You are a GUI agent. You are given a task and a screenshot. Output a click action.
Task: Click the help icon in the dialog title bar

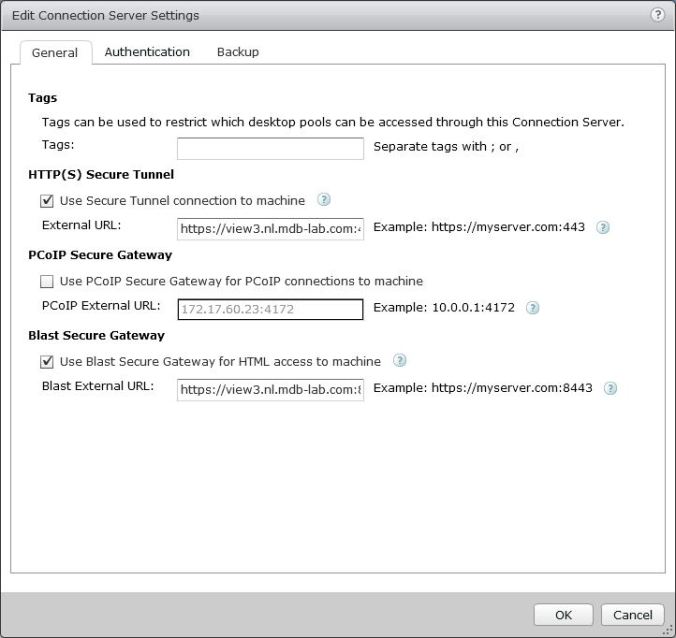[657, 15]
